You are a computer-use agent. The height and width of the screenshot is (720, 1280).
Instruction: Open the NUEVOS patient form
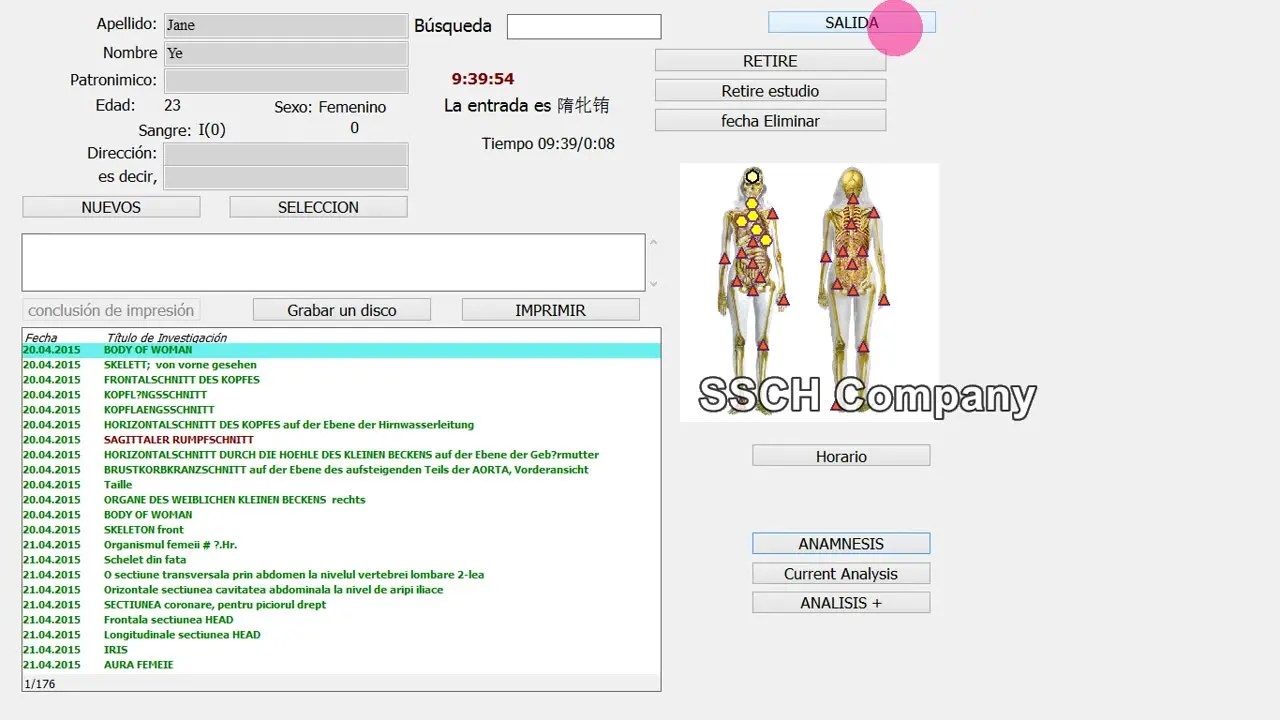[111, 207]
